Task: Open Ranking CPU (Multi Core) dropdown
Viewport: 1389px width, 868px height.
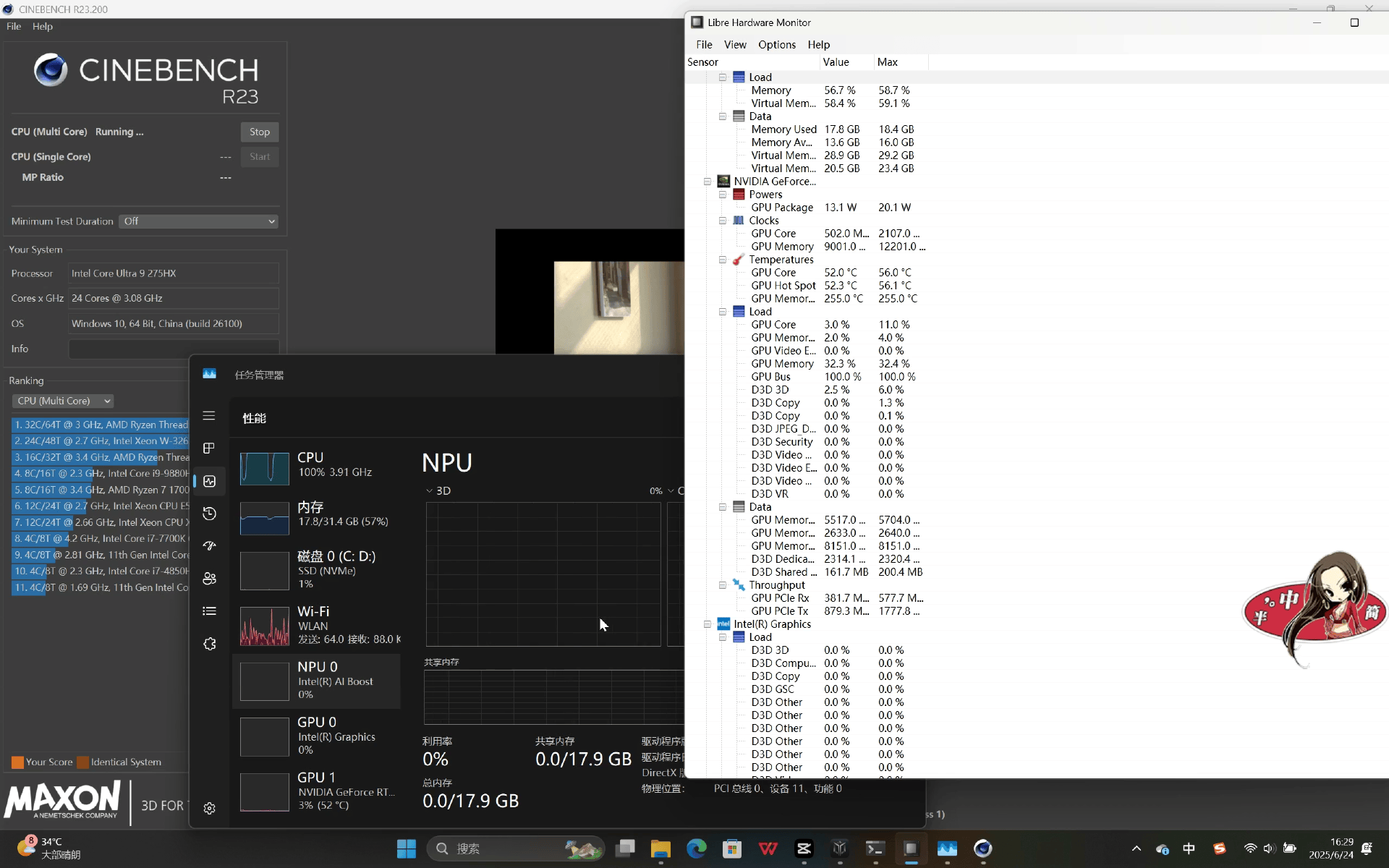Action: [63, 401]
